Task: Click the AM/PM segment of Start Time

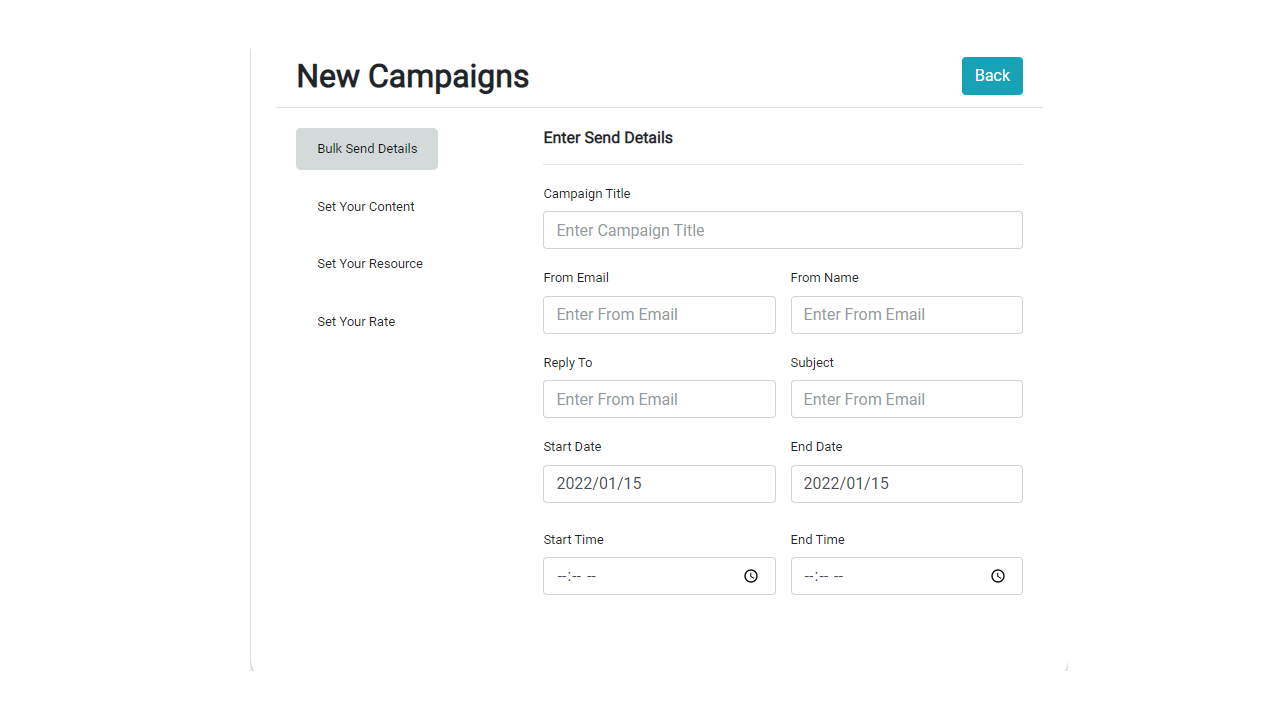Action: point(591,576)
